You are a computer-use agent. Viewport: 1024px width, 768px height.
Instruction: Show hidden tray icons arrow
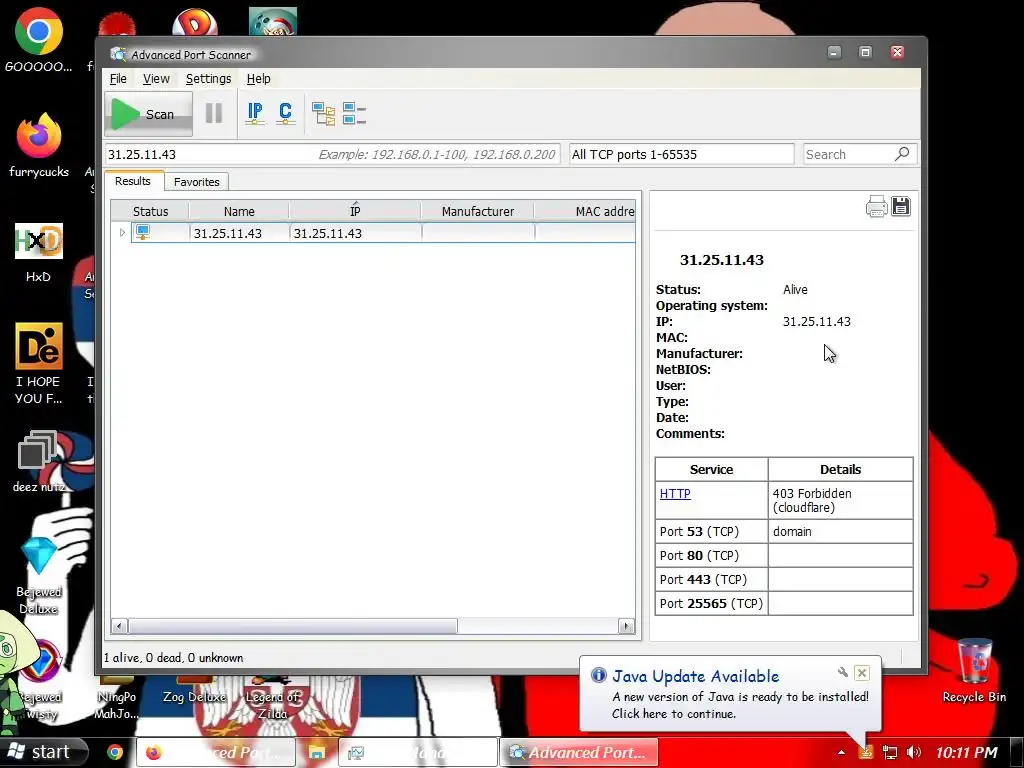841,752
